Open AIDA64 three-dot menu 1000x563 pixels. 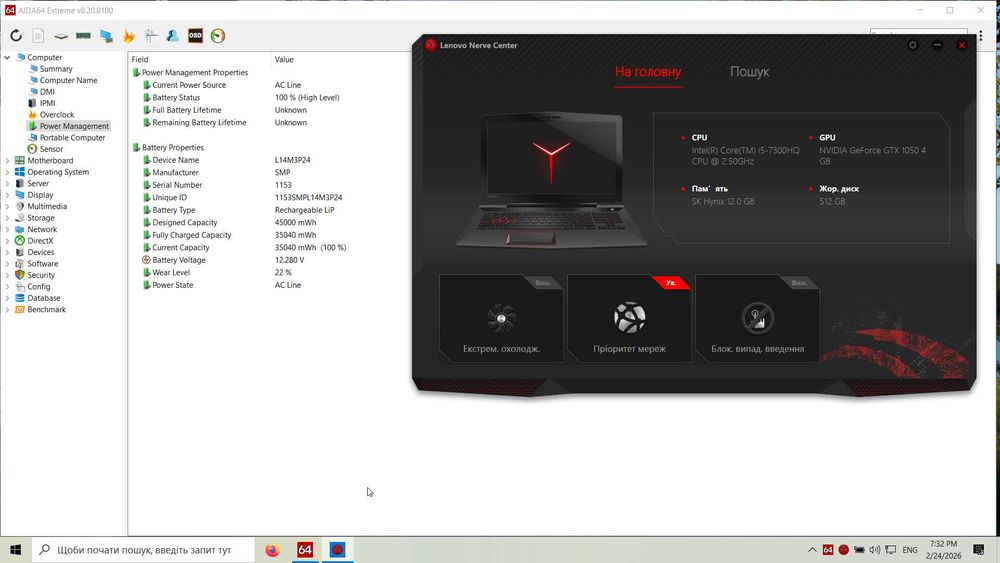point(981,36)
